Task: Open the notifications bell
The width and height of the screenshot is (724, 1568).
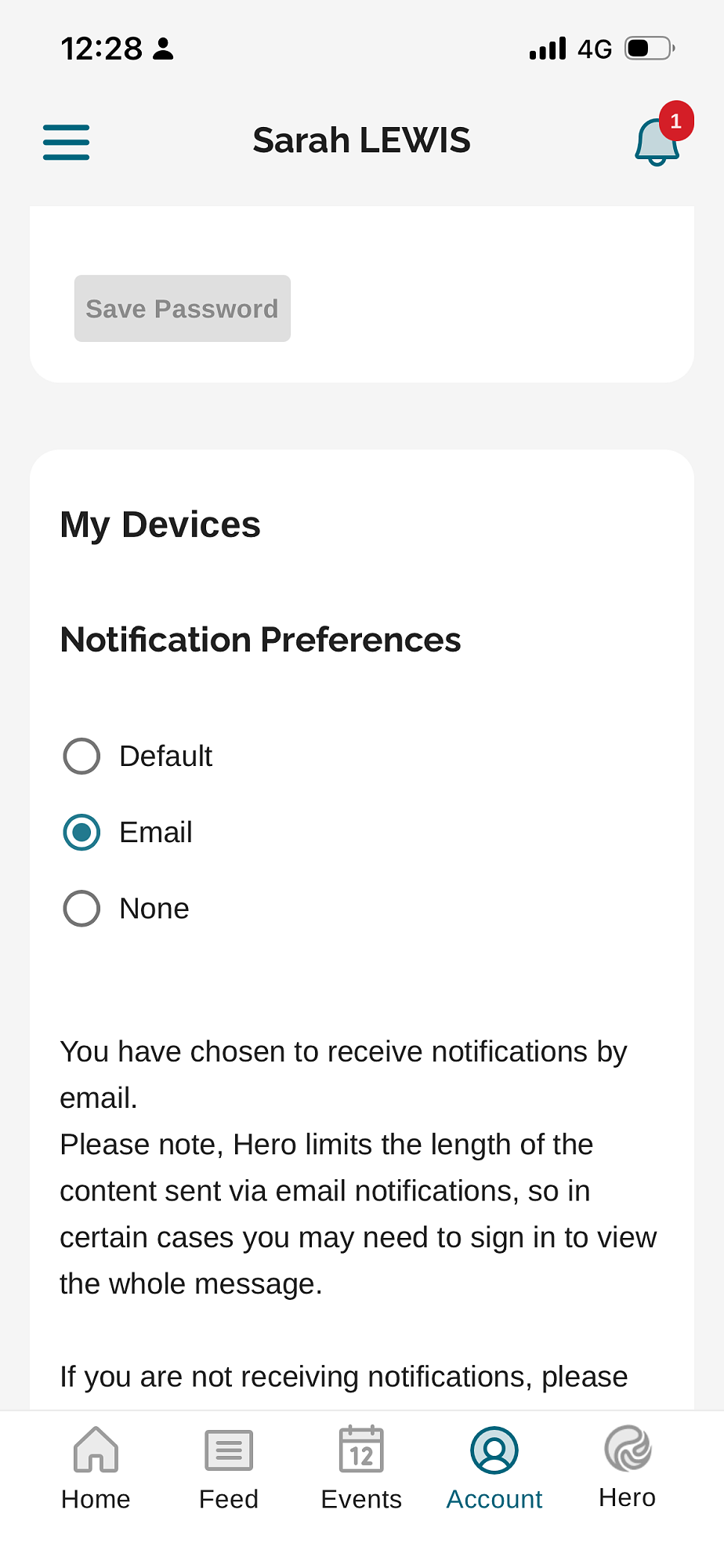Action: point(655,143)
